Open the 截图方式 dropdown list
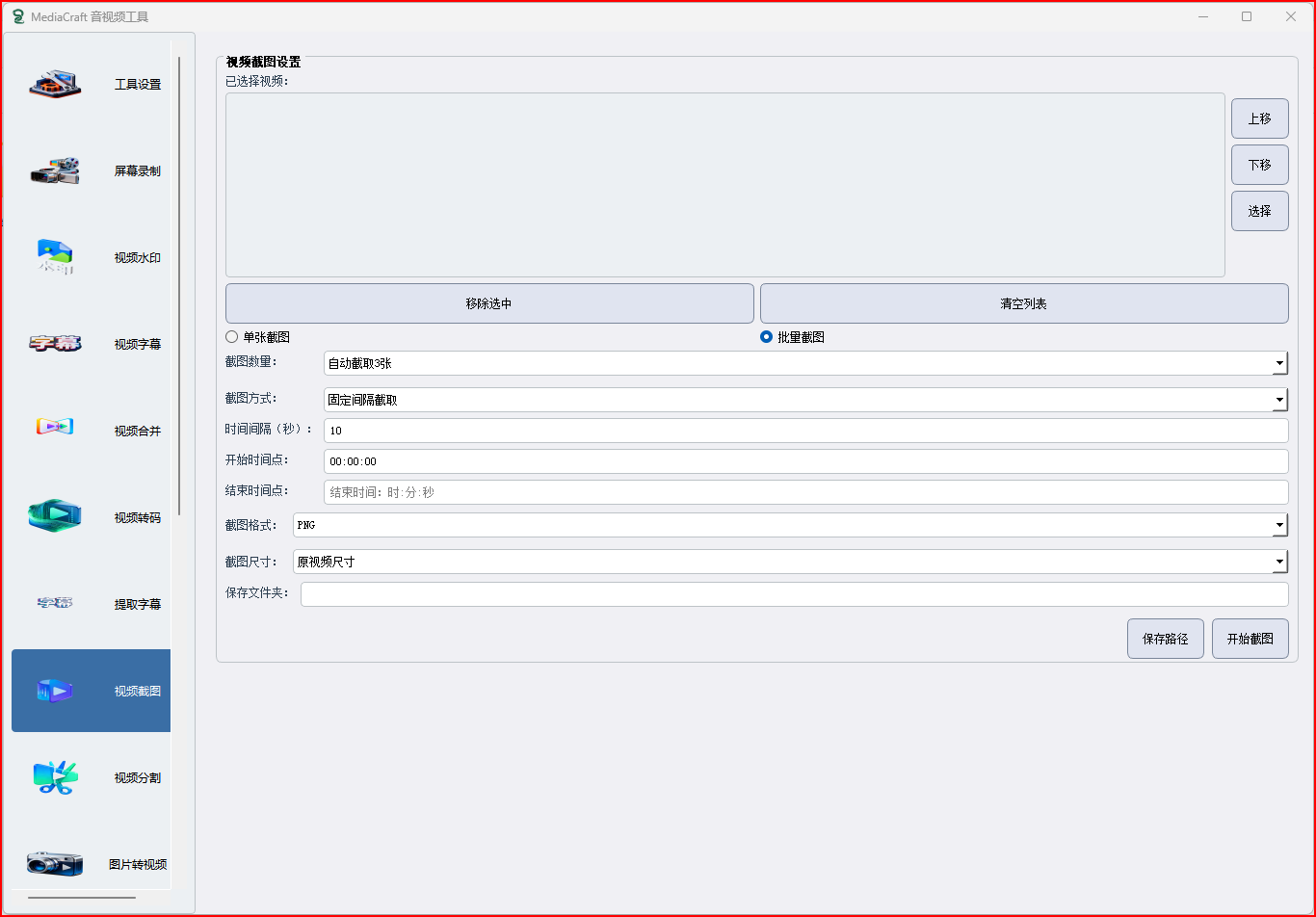Screen dimensions: 1316x917 [1279, 400]
